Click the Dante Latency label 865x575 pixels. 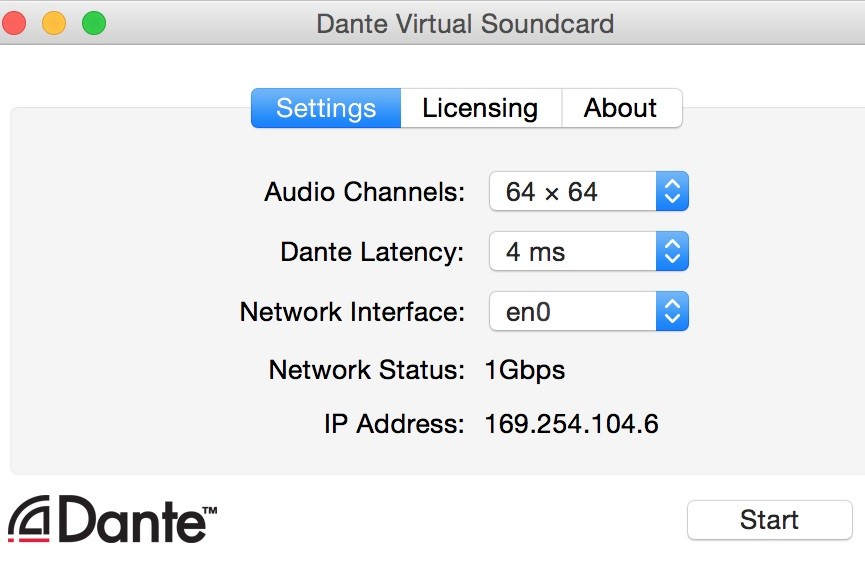372,252
